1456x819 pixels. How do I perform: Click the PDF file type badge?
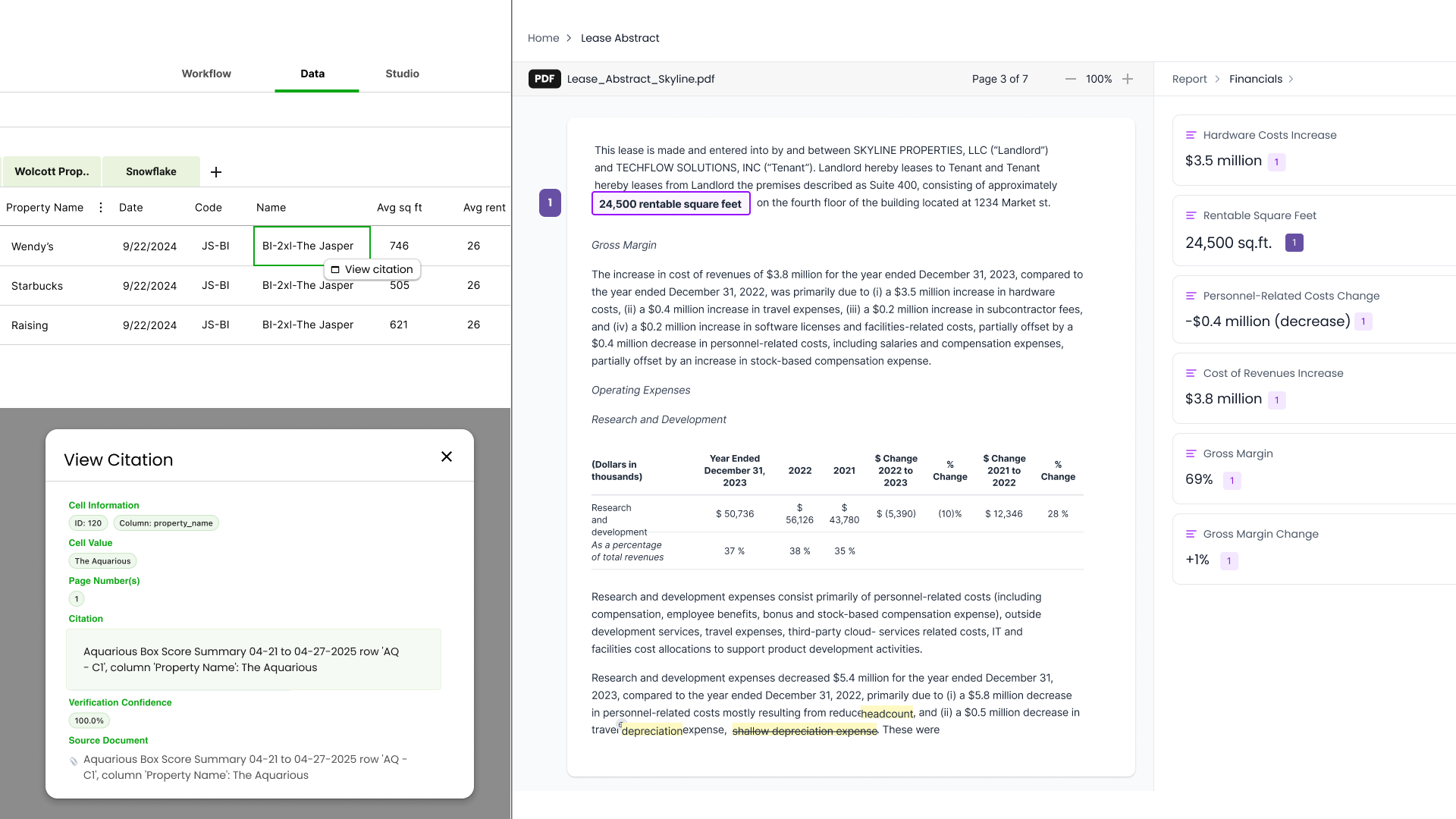(544, 79)
